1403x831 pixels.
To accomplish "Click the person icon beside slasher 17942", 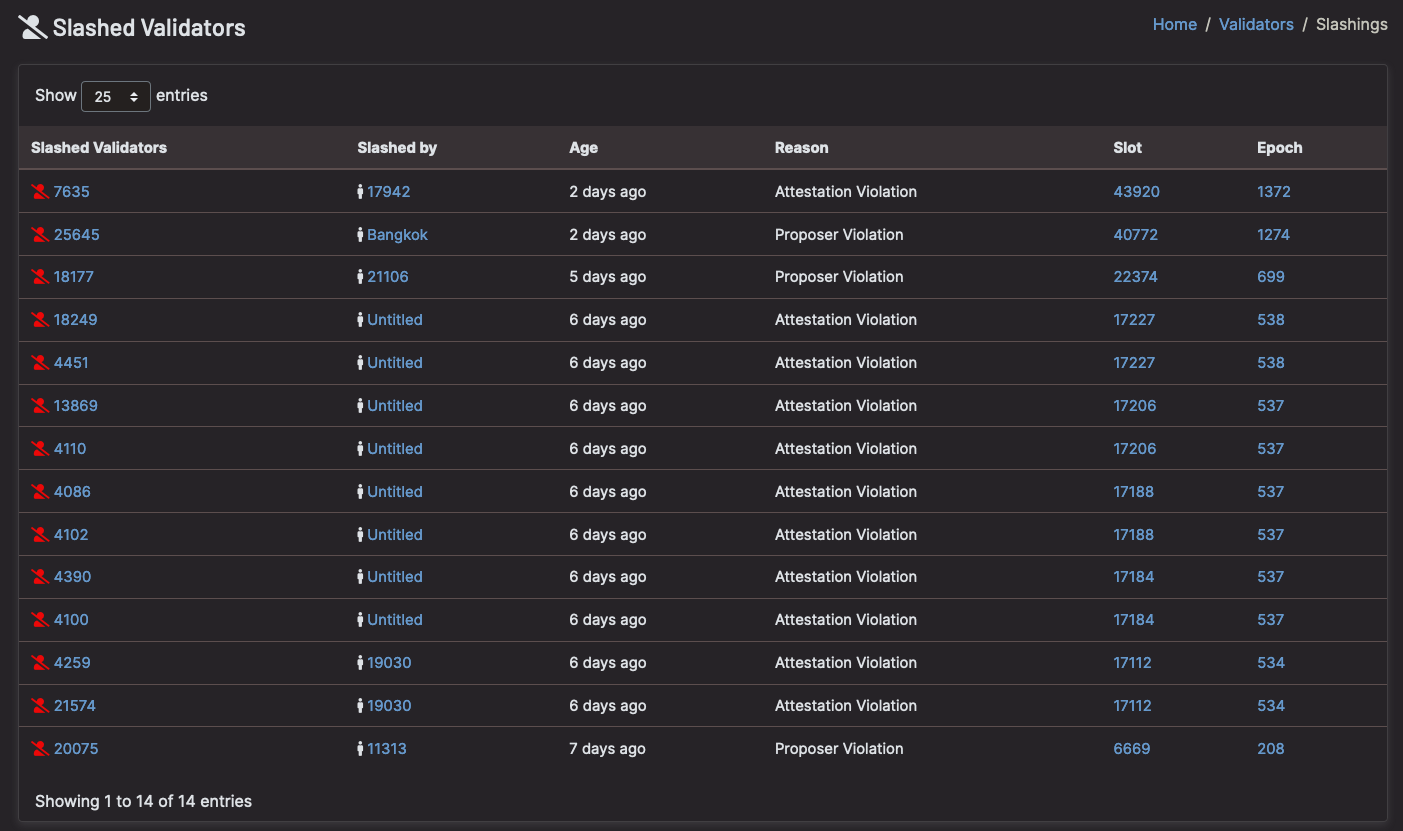I will [360, 192].
